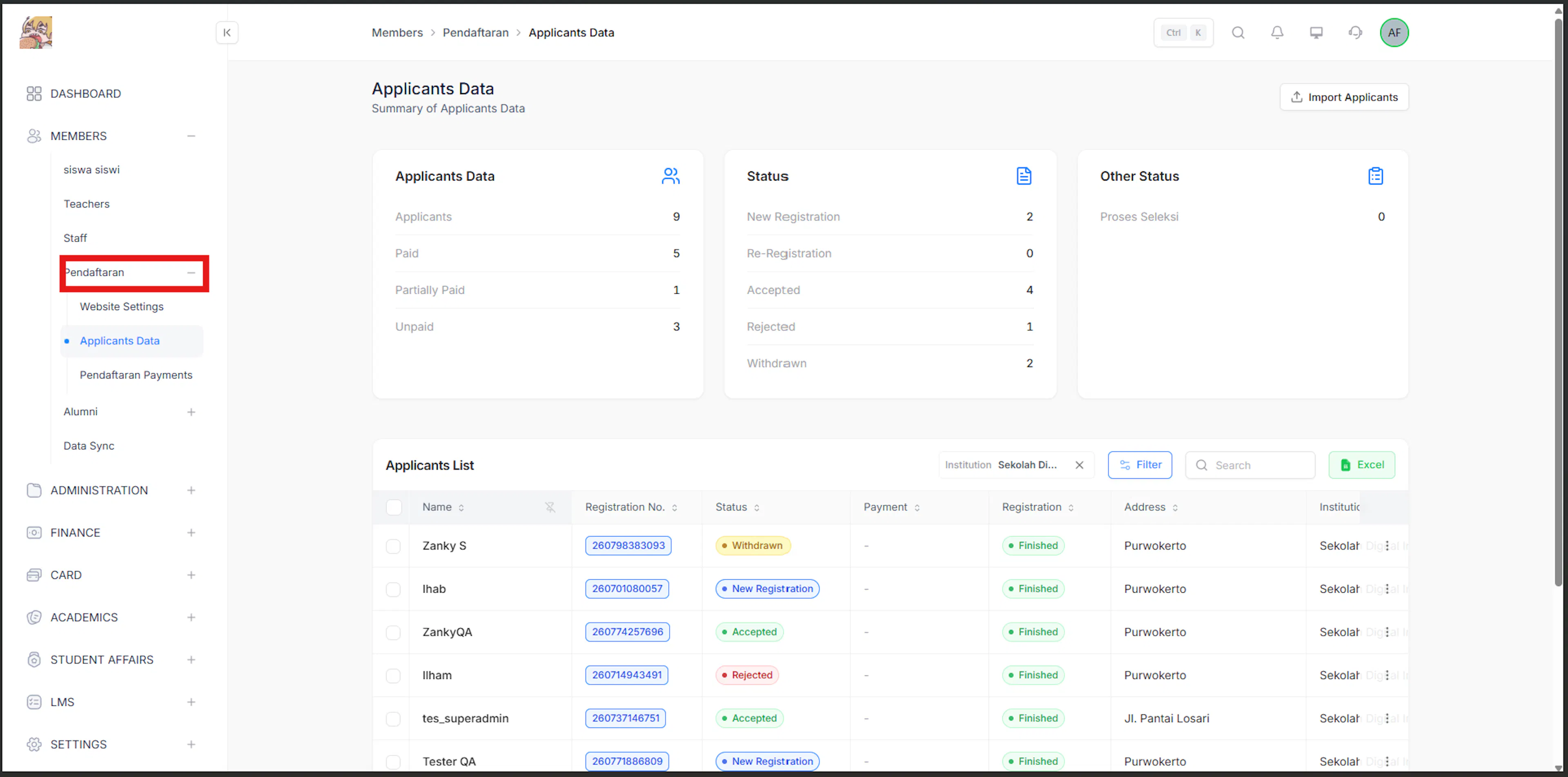Click the Dashboard grid icon

point(34,94)
